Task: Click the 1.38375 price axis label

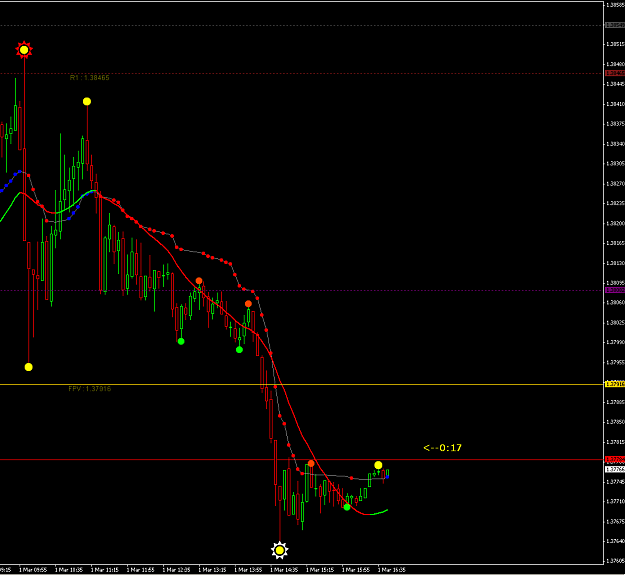Action: pyautogui.click(x=615, y=124)
